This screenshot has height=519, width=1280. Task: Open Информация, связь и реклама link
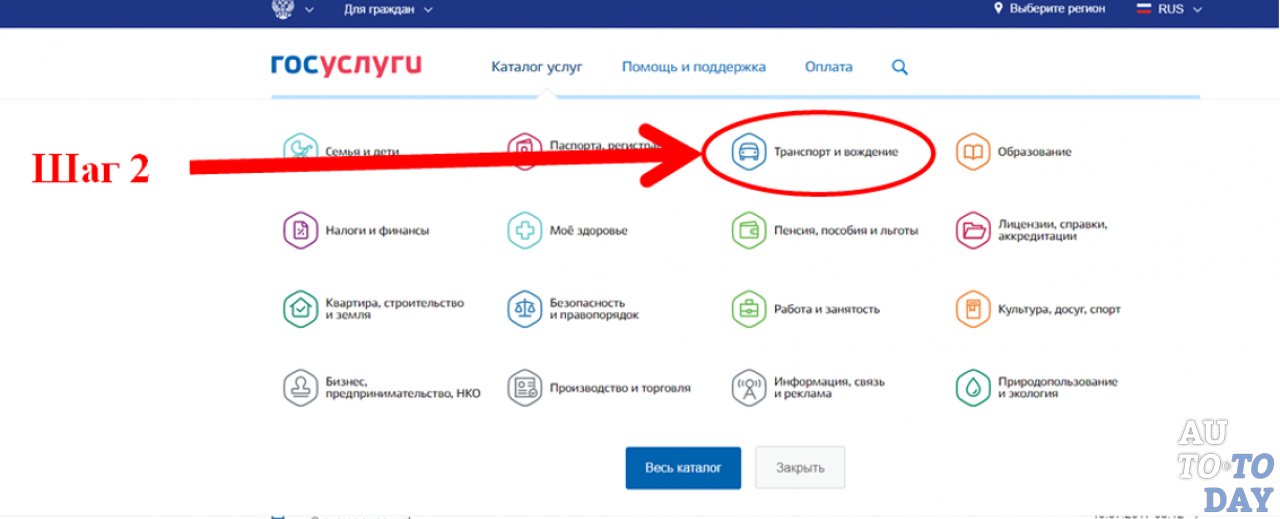[x=829, y=388]
